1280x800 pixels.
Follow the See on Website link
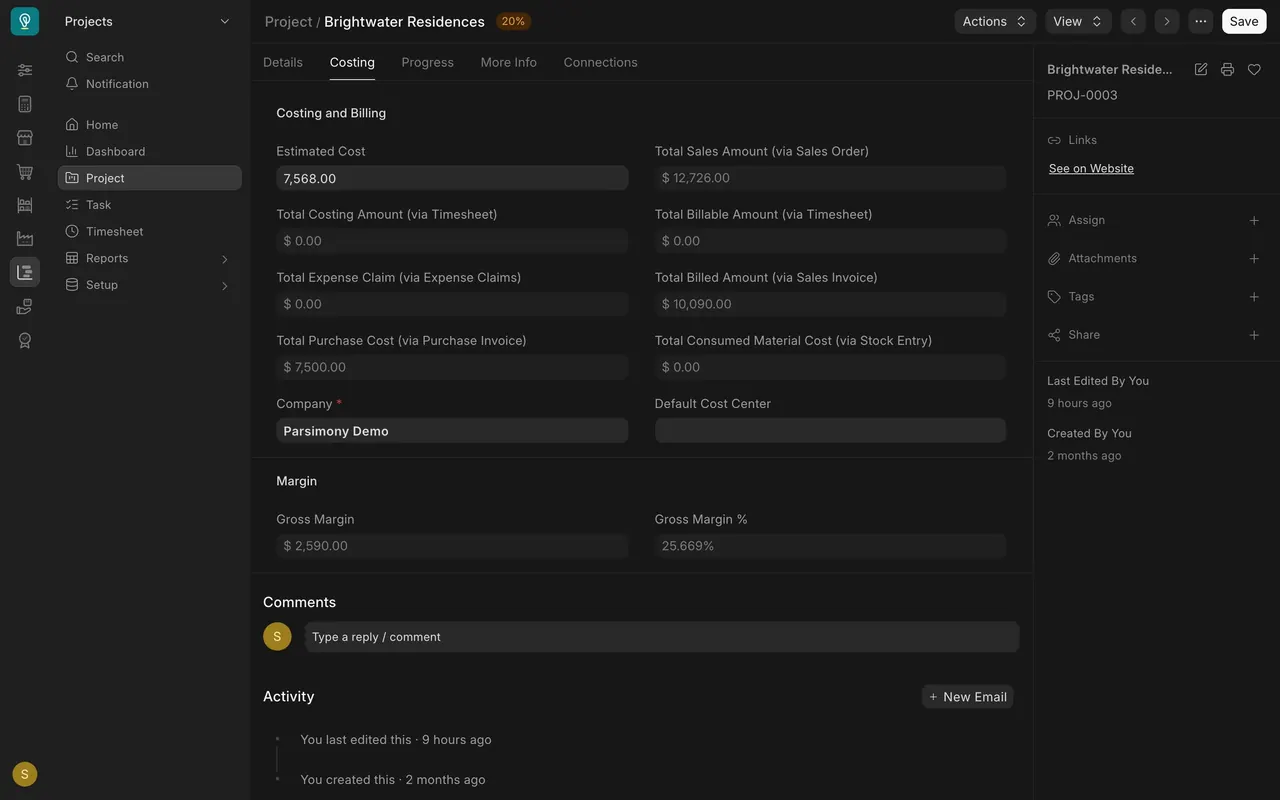click(1091, 168)
